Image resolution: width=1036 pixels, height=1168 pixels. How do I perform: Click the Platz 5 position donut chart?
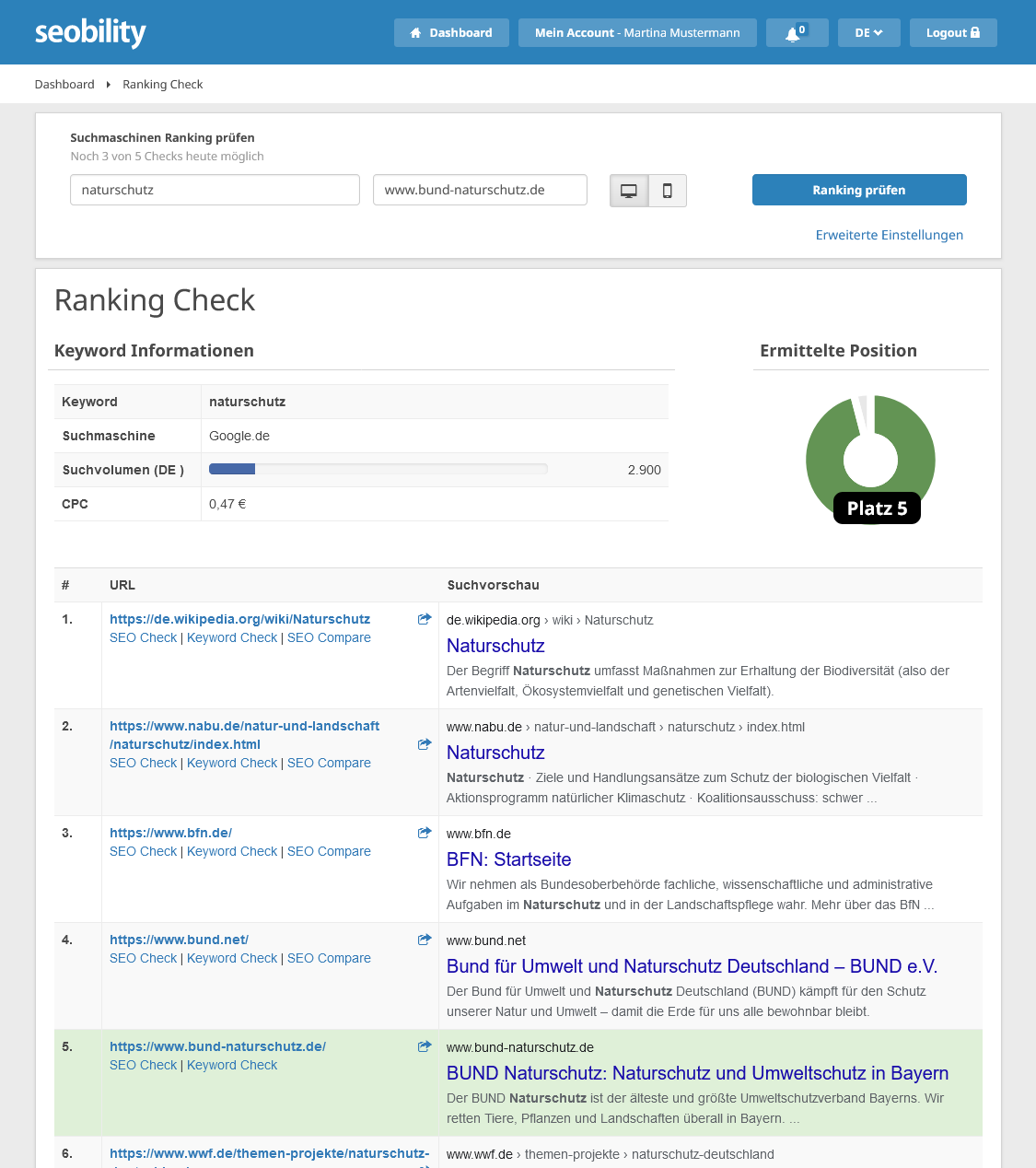click(x=870, y=460)
